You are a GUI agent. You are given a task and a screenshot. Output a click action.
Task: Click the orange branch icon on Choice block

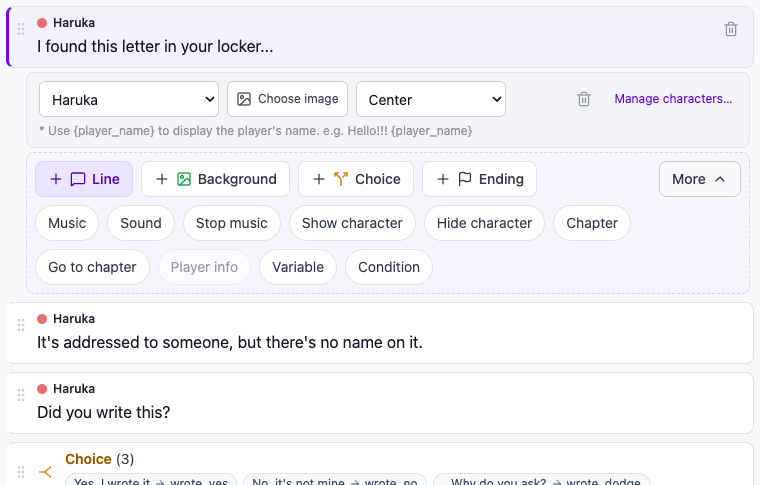coord(45,471)
